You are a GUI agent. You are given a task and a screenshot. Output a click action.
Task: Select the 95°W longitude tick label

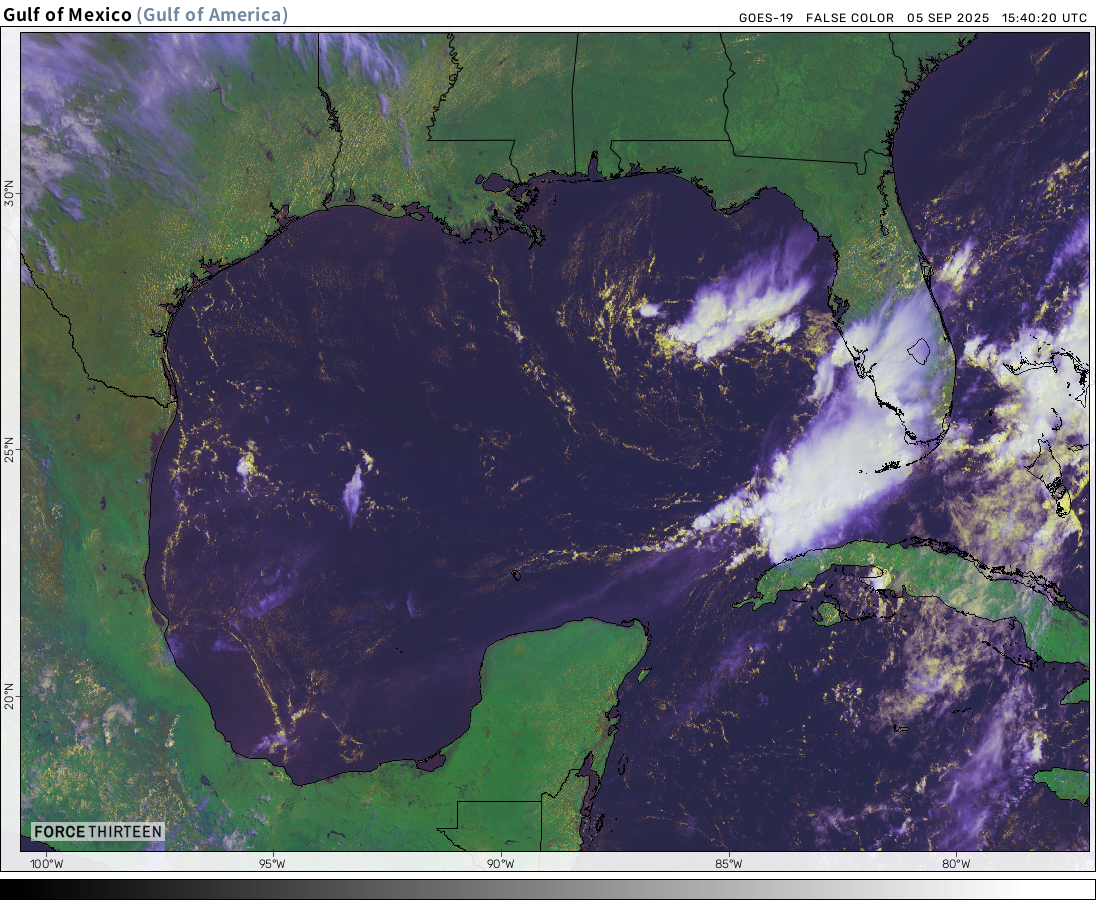pyautogui.click(x=272, y=864)
